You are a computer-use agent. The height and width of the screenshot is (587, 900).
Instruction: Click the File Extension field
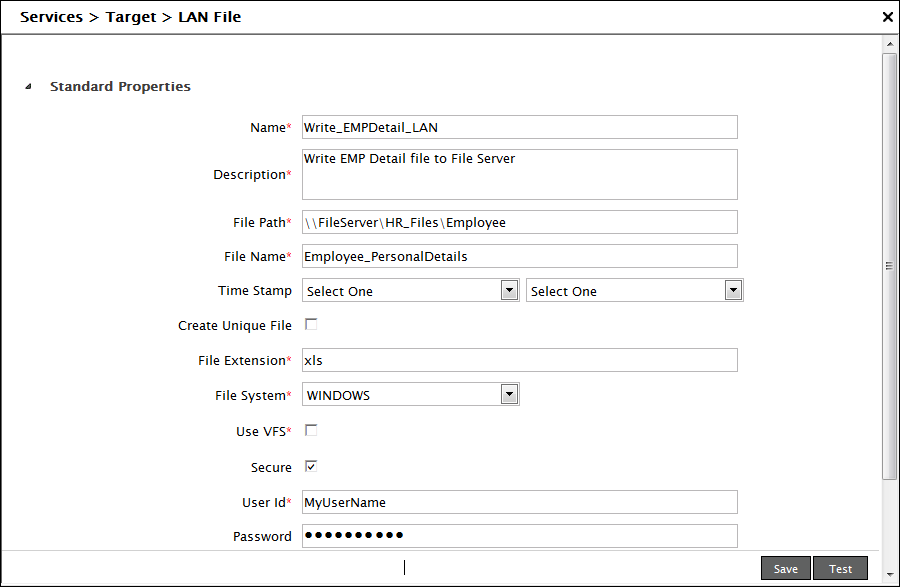[x=519, y=360]
